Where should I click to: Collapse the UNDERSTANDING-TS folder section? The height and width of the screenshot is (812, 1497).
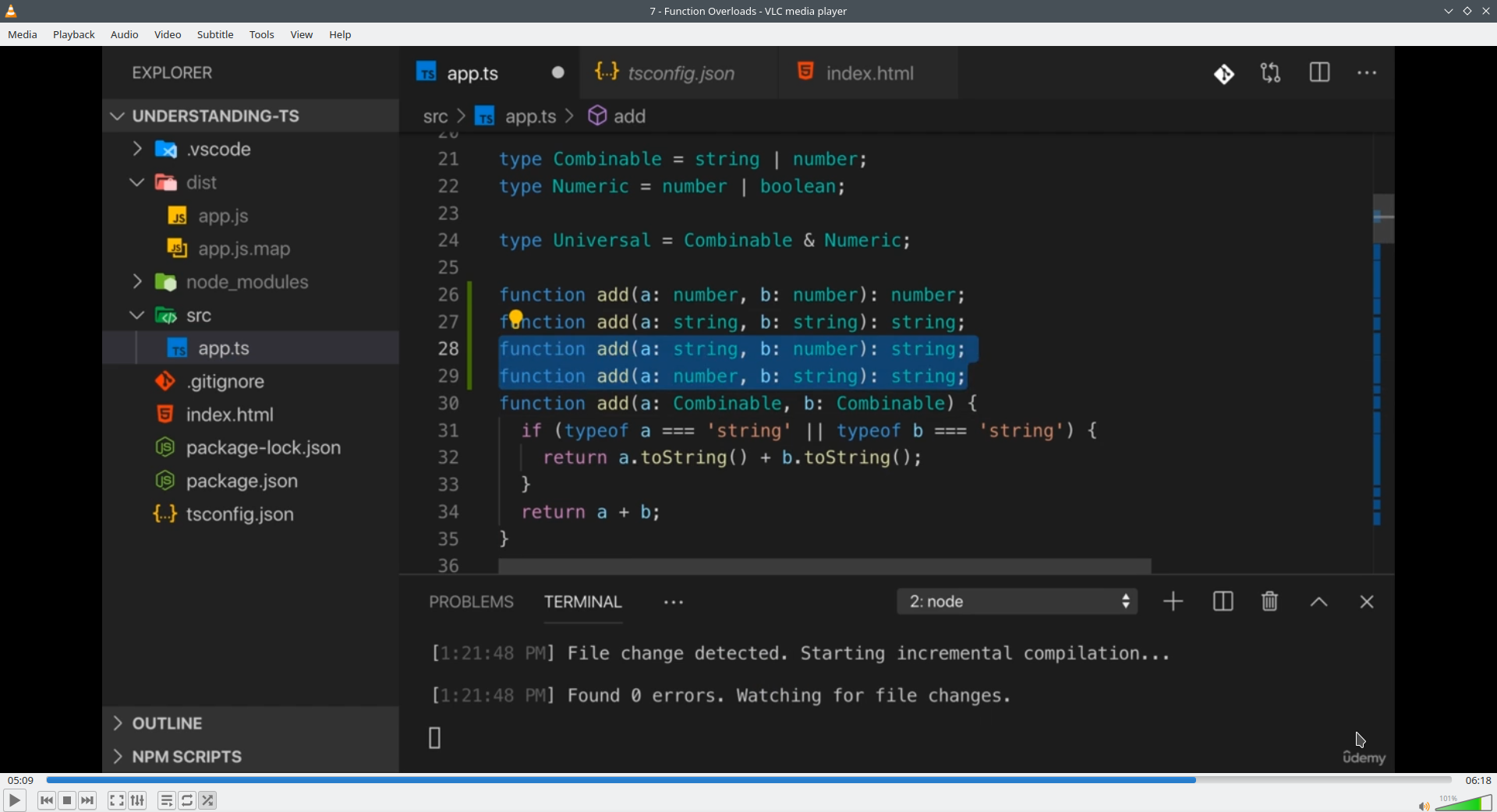(x=250, y=116)
